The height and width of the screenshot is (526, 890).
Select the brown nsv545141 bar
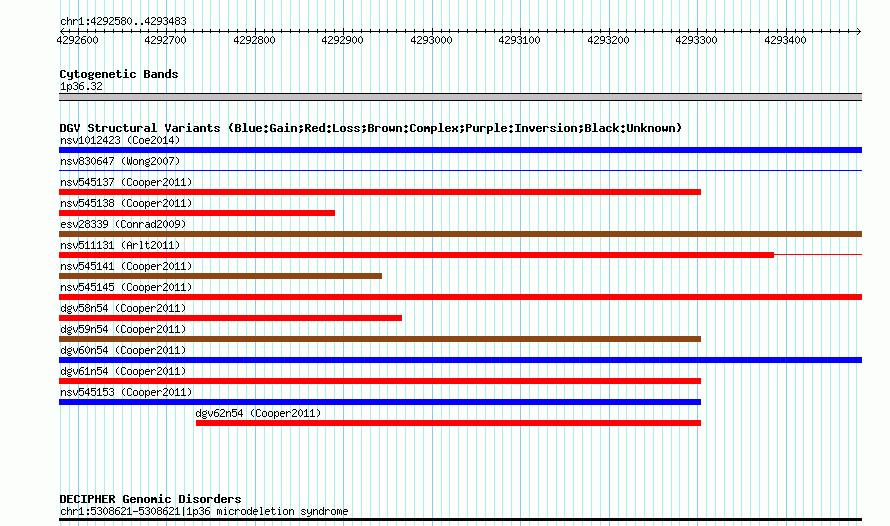220,276
